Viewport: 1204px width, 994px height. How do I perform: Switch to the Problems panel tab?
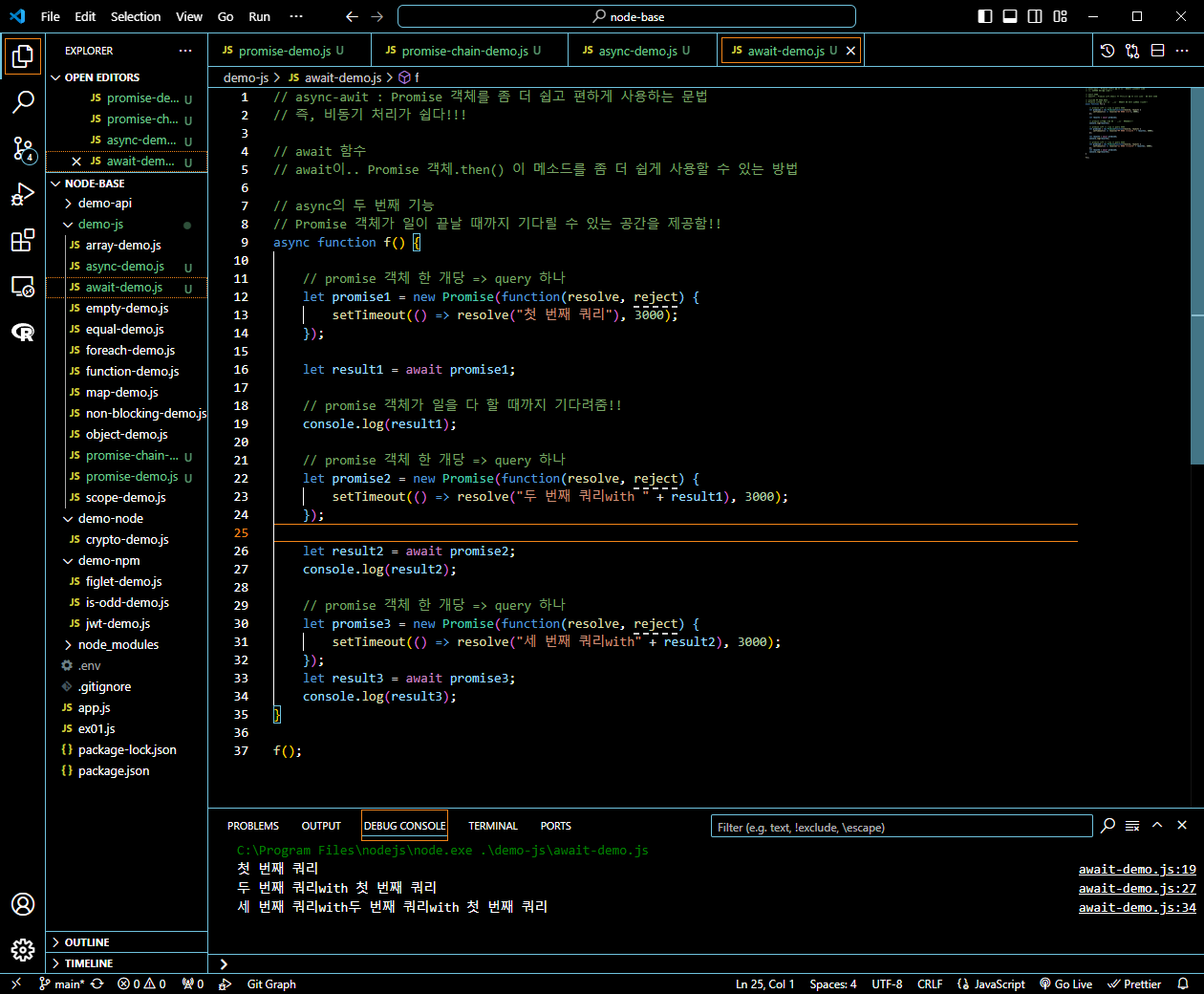point(253,826)
